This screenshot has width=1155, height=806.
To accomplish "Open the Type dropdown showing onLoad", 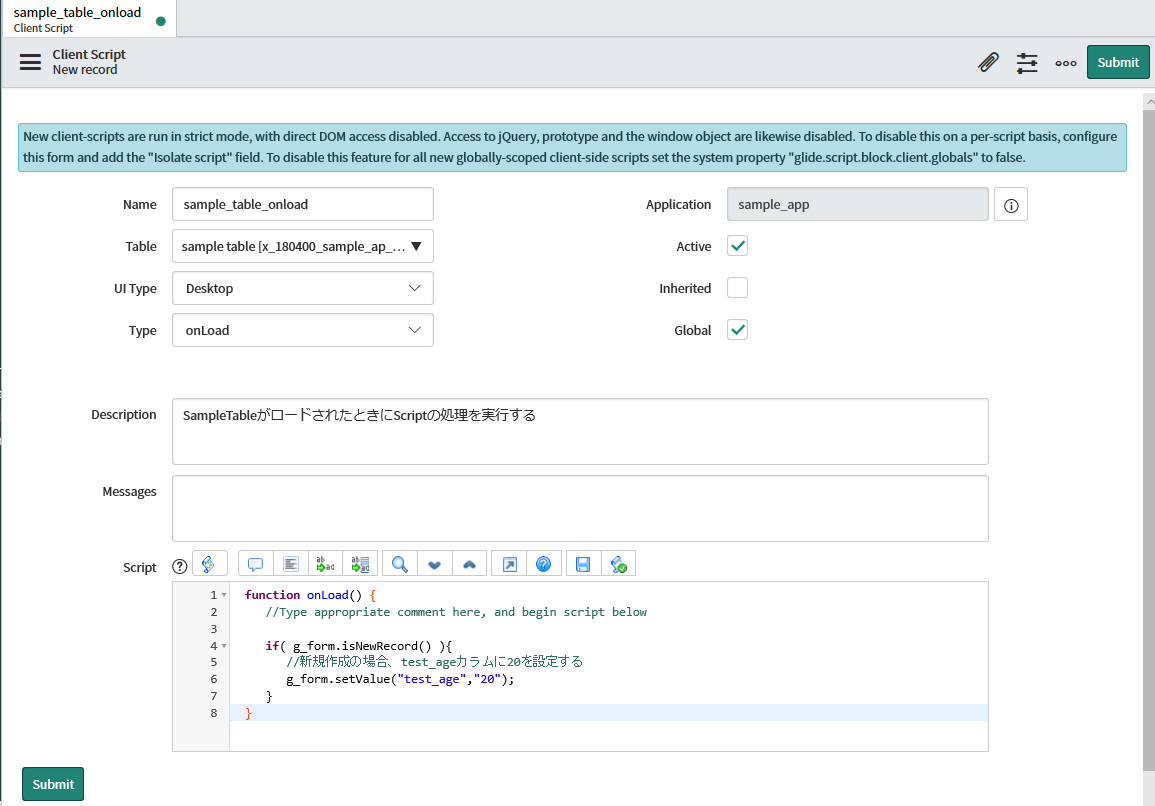I will click(302, 330).
